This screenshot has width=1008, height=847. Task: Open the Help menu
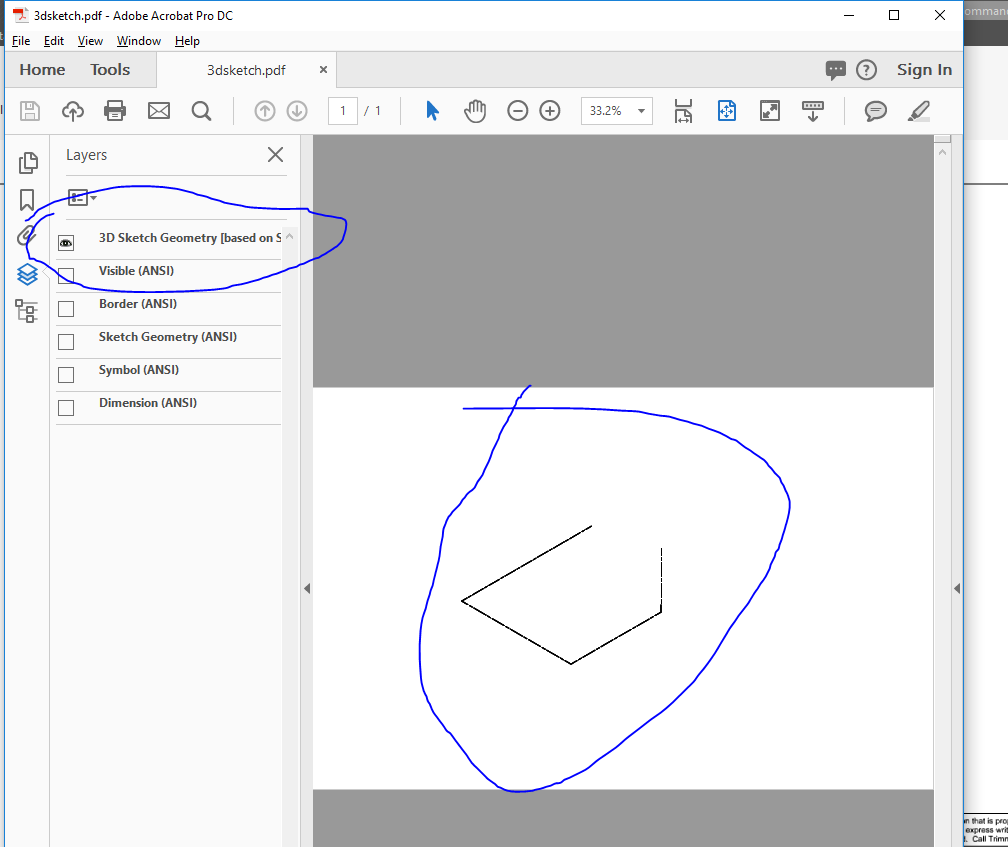[x=187, y=41]
